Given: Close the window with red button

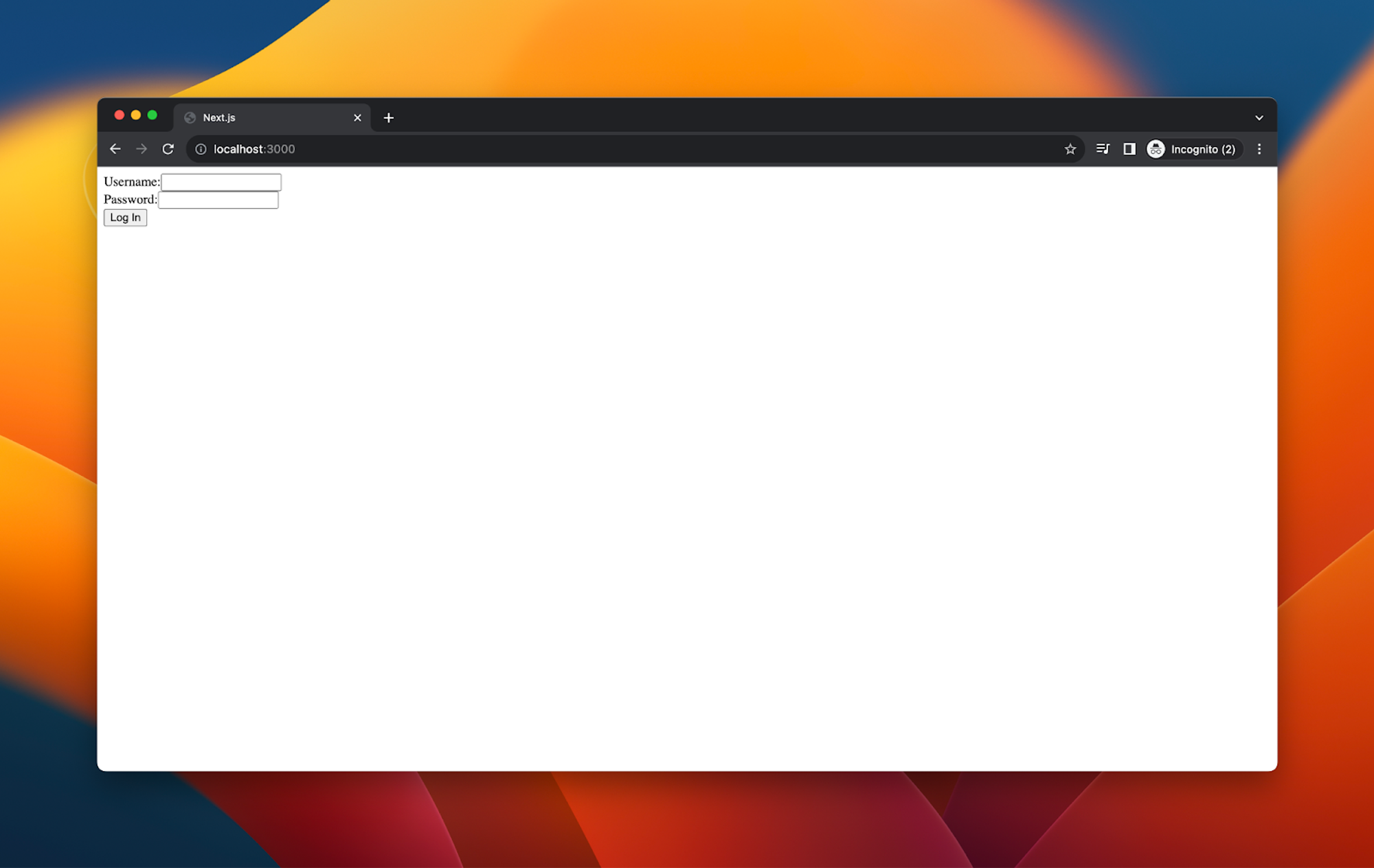Looking at the screenshot, I should pyautogui.click(x=120, y=115).
